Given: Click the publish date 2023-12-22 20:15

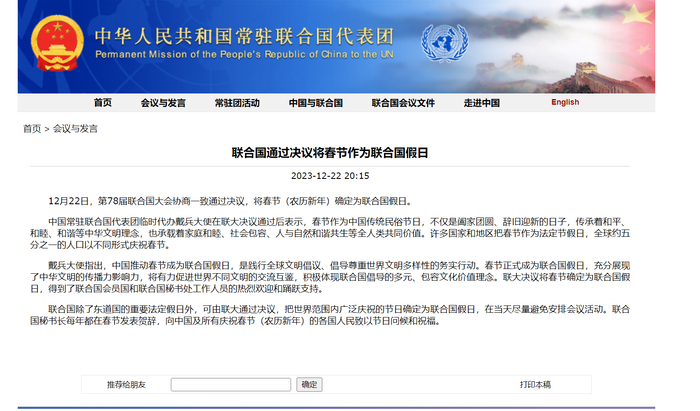Looking at the screenshot, I should [x=330, y=176].
